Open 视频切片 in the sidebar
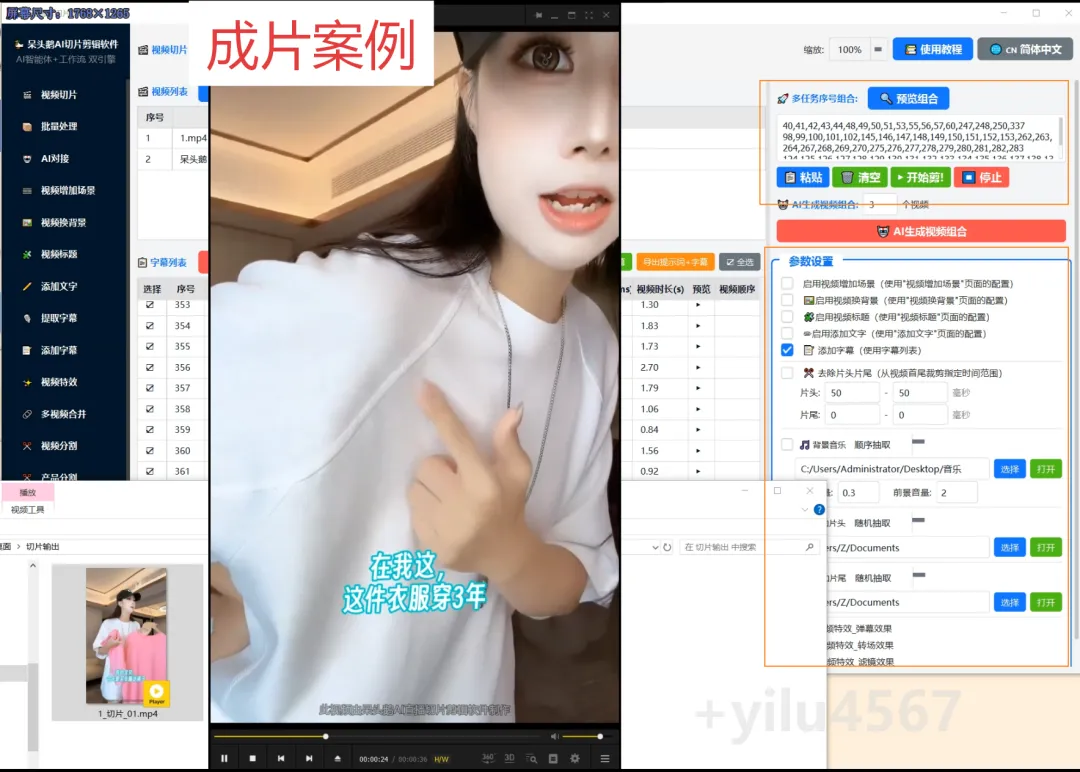 click(59, 95)
